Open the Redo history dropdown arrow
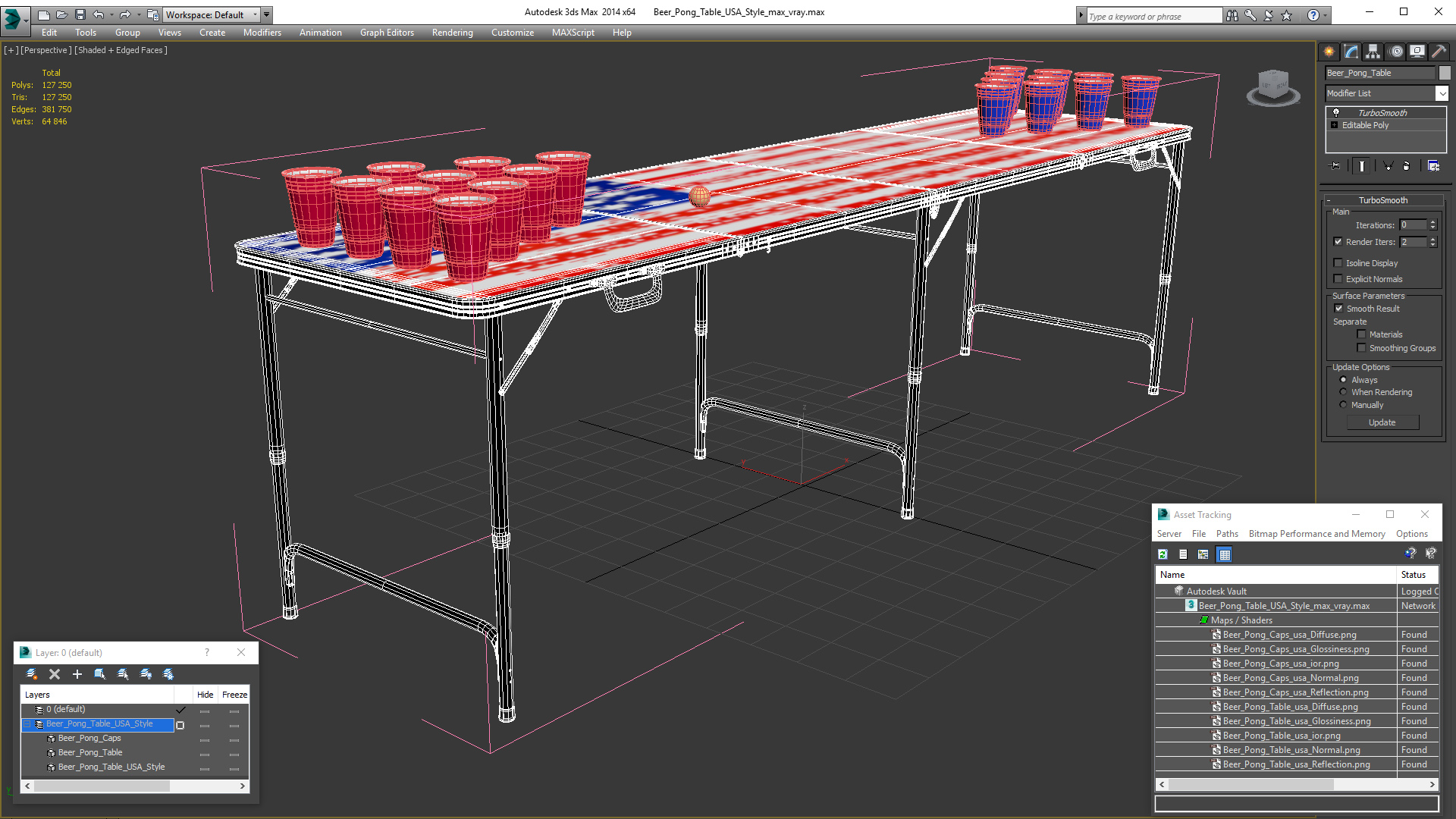Screen dimensions: 1456x819 [x=139, y=14]
